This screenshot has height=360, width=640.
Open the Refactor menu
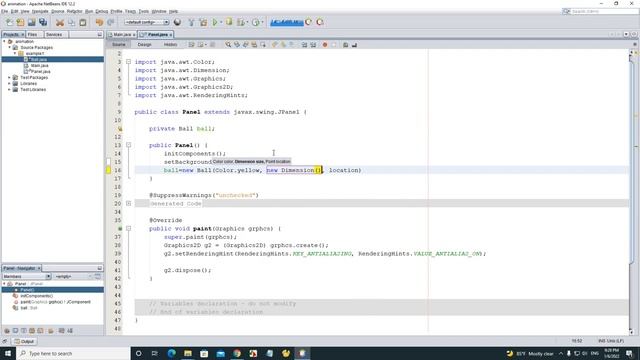point(75,11)
